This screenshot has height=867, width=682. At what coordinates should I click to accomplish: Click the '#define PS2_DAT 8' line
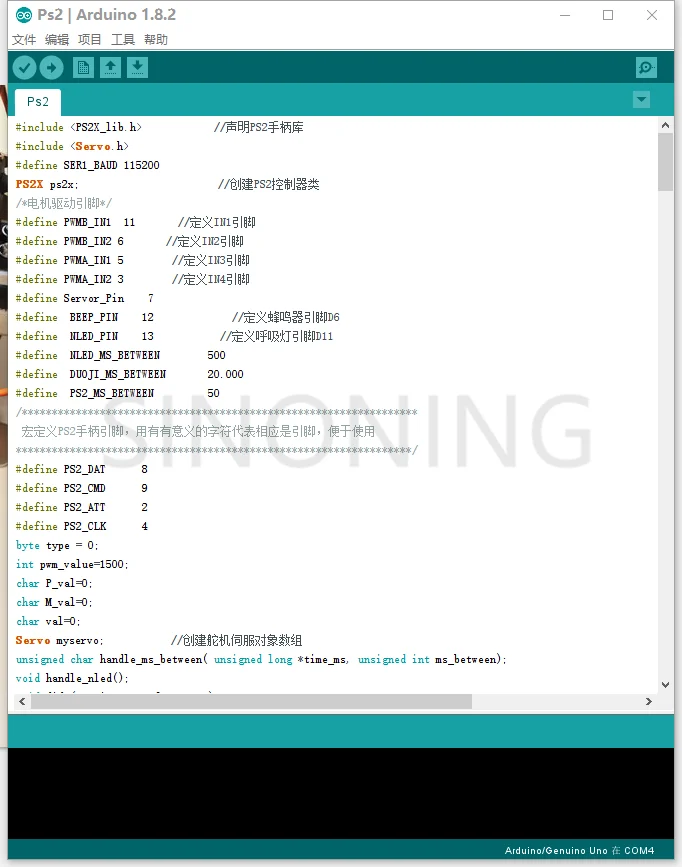point(82,469)
